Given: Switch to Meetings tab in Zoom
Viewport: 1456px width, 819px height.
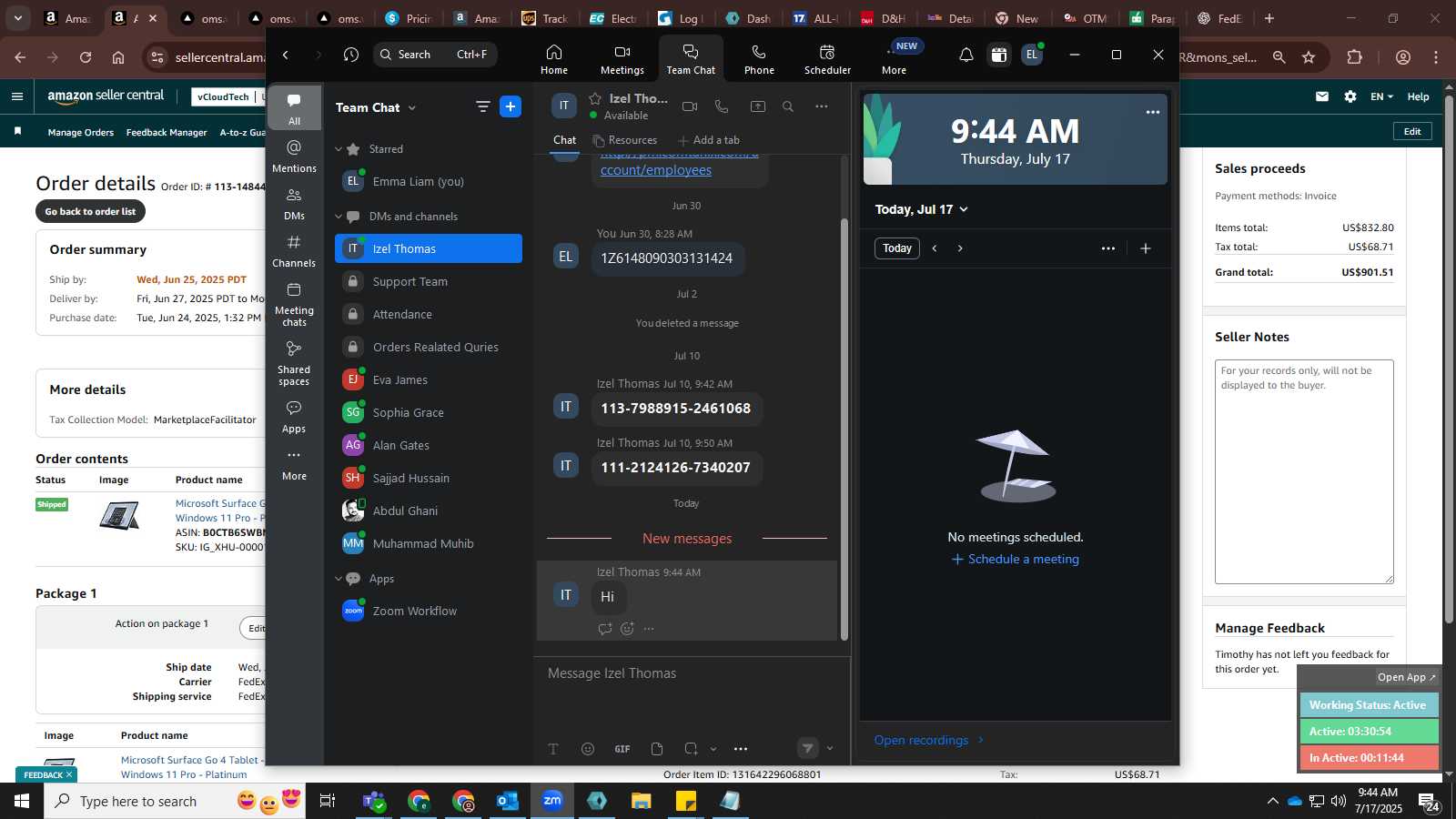Looking at the screenshot, I should (622, 59).
